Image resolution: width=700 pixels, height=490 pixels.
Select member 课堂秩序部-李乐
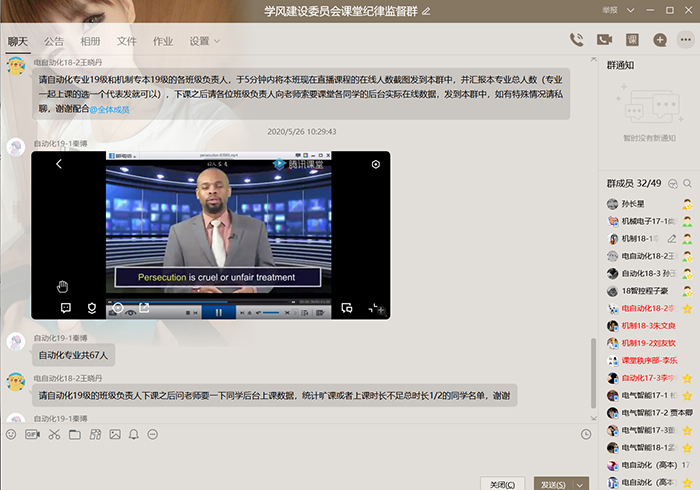pyautogui.click(x=649, y=361)
